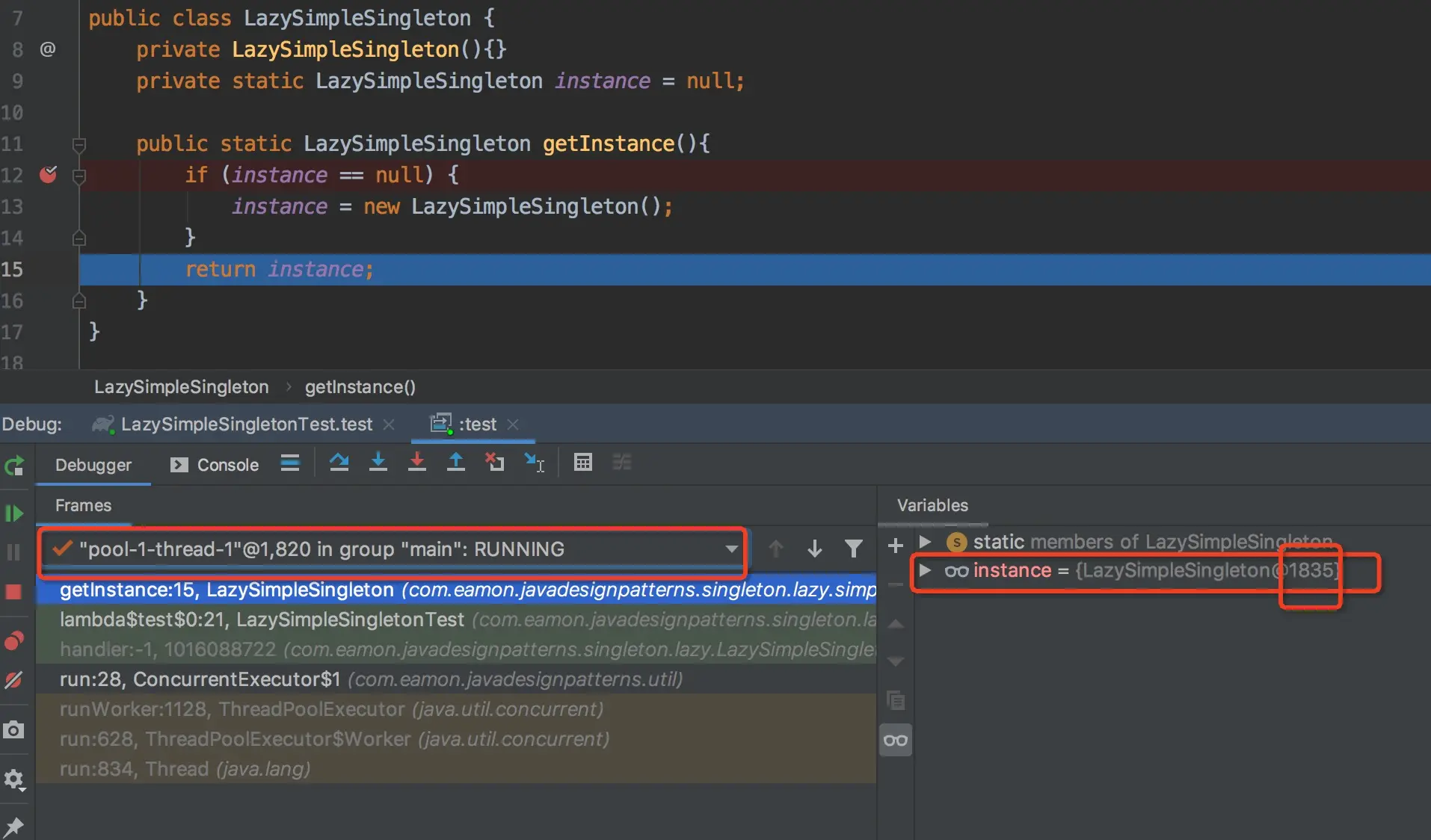Resume program execution
This screenshot has width=1431, height=840.
[x=14, y=513]
